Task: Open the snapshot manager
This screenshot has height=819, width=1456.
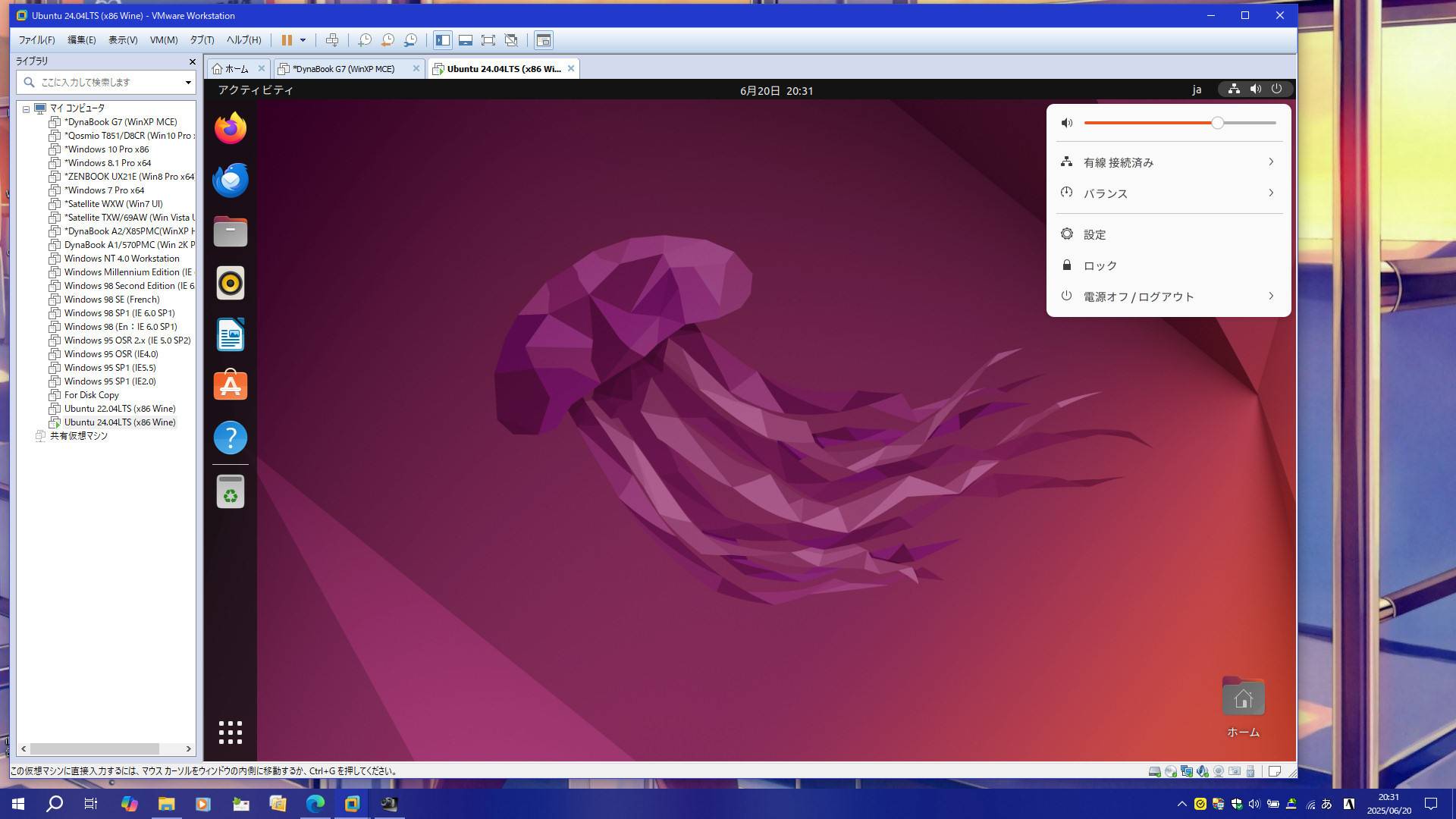Action: point(410,40)
